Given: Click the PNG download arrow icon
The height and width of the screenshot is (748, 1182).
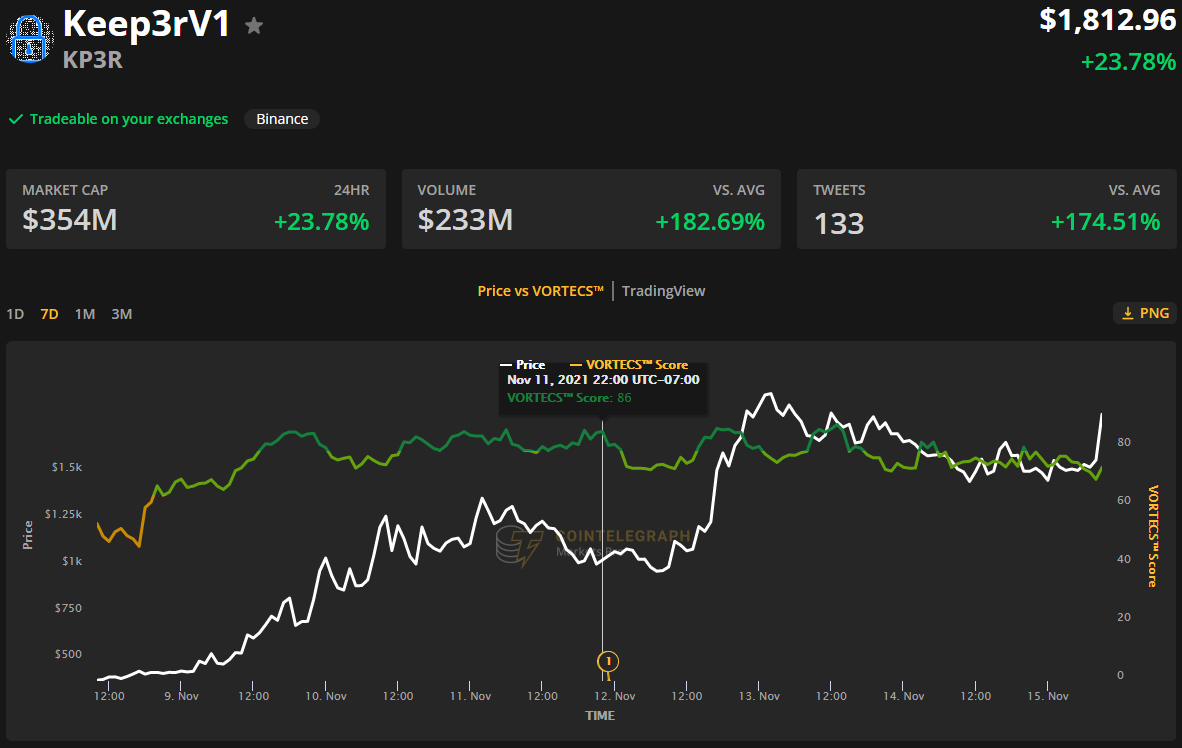Looking at the screenshot, I should [x=1127, y=313].
